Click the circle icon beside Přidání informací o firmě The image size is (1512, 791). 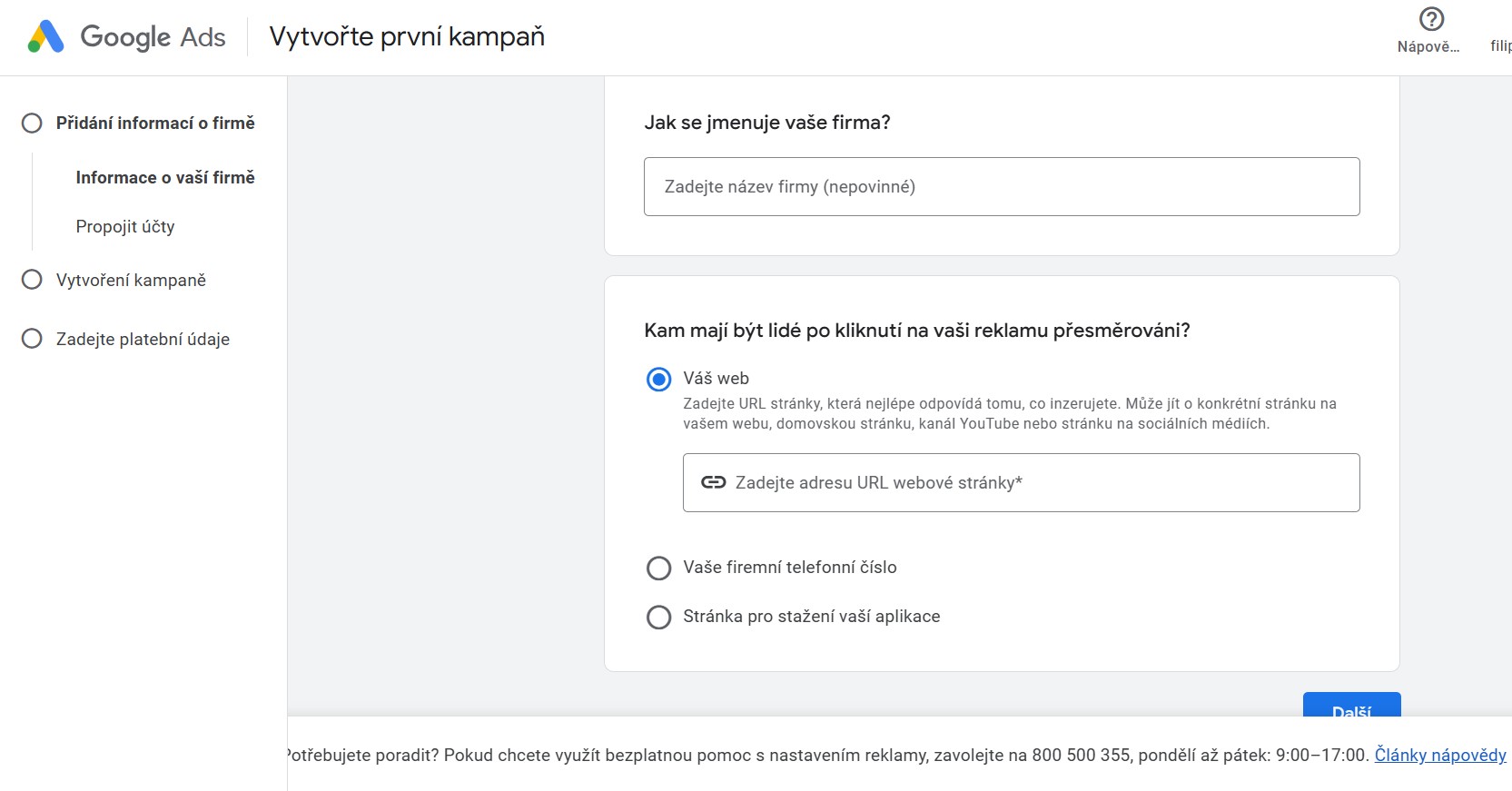32,123
